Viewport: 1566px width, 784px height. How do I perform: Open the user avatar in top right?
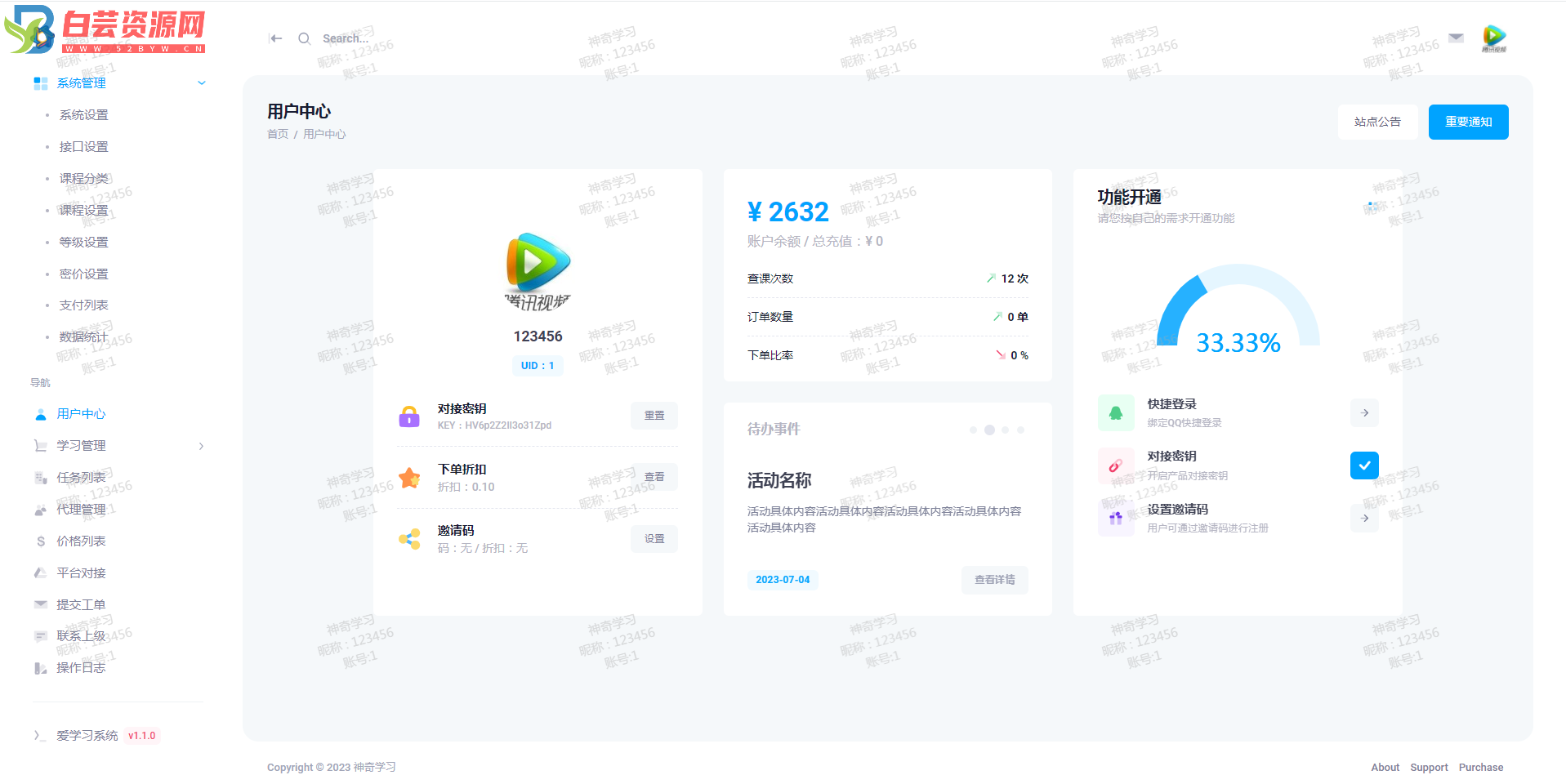click(1494, 38)
